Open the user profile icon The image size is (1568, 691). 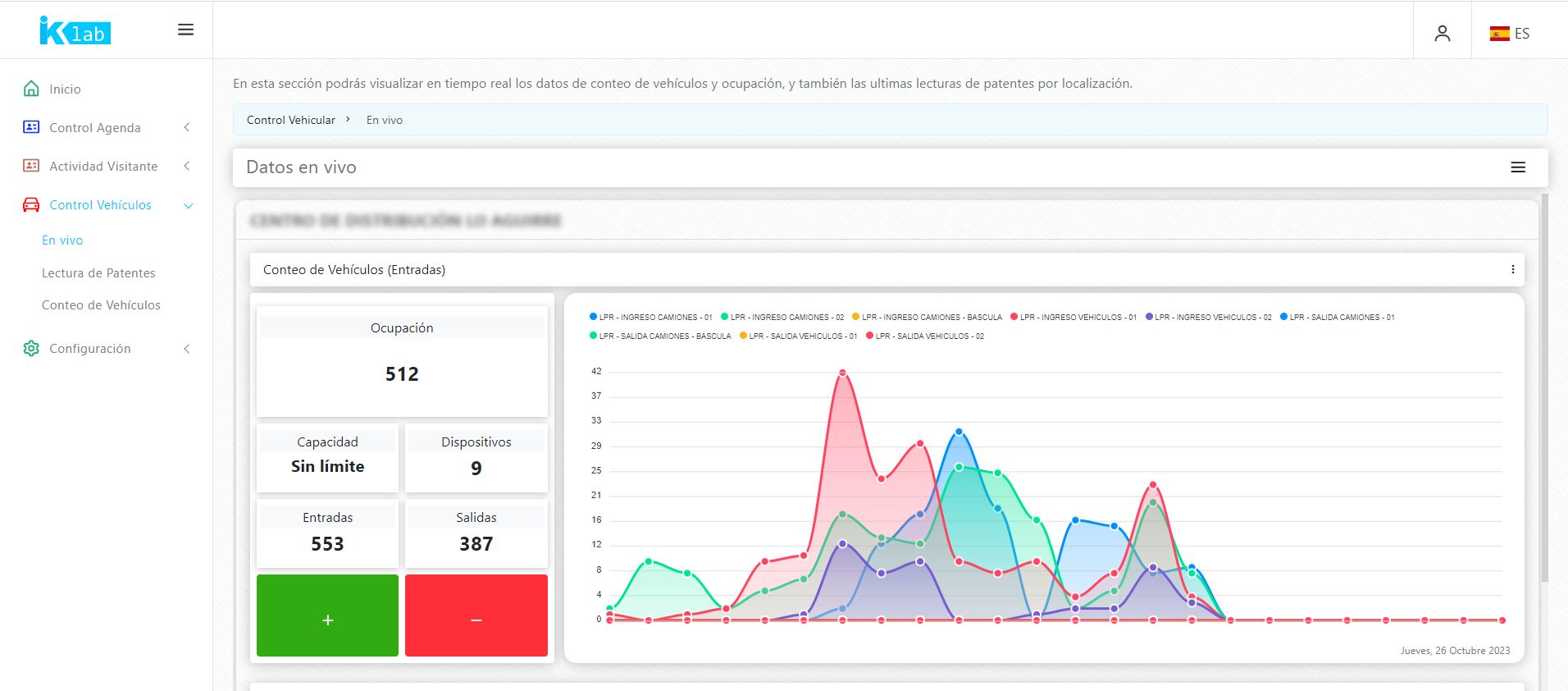click(x=1442, y=33)
